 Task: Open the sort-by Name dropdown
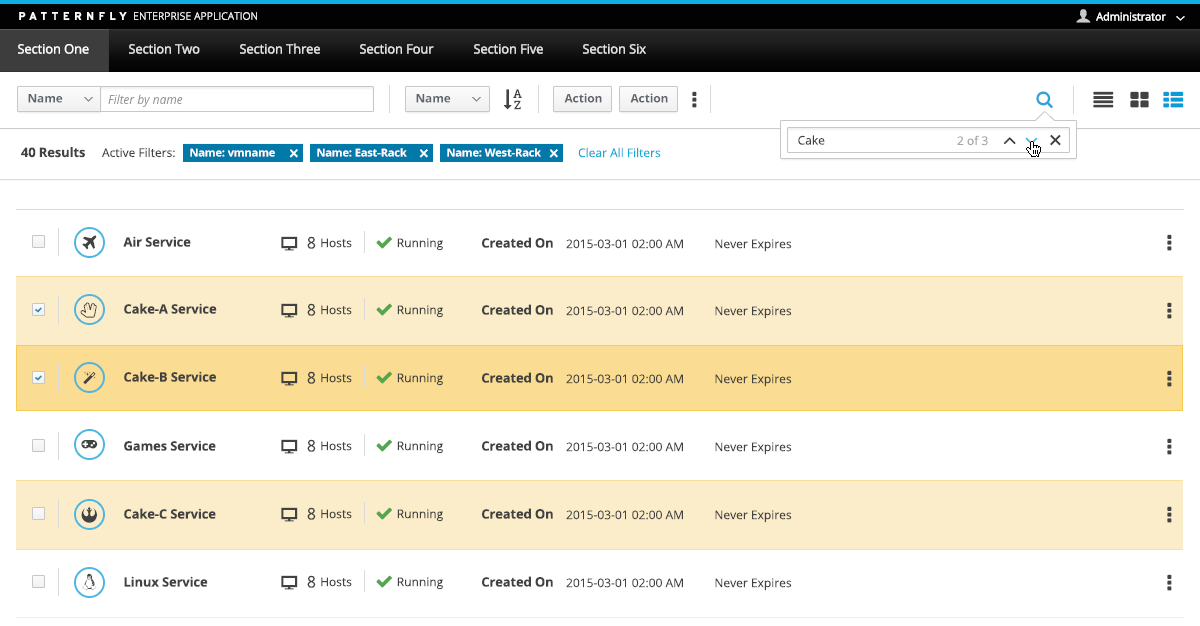coord(447,99)
